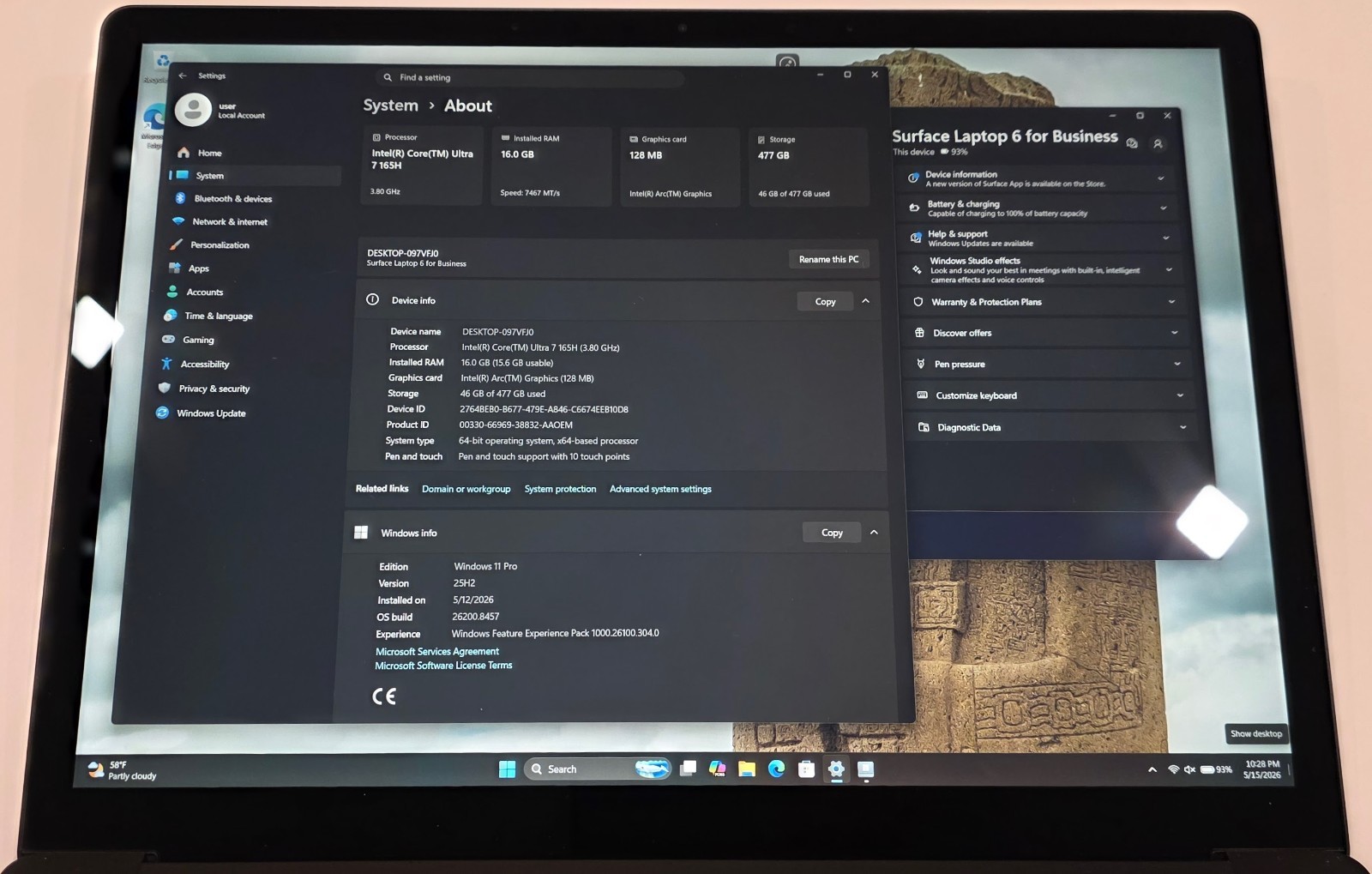Screen dimensions: 1372x874
Task: Open Home via its house icon
Action: click(184, 152)
